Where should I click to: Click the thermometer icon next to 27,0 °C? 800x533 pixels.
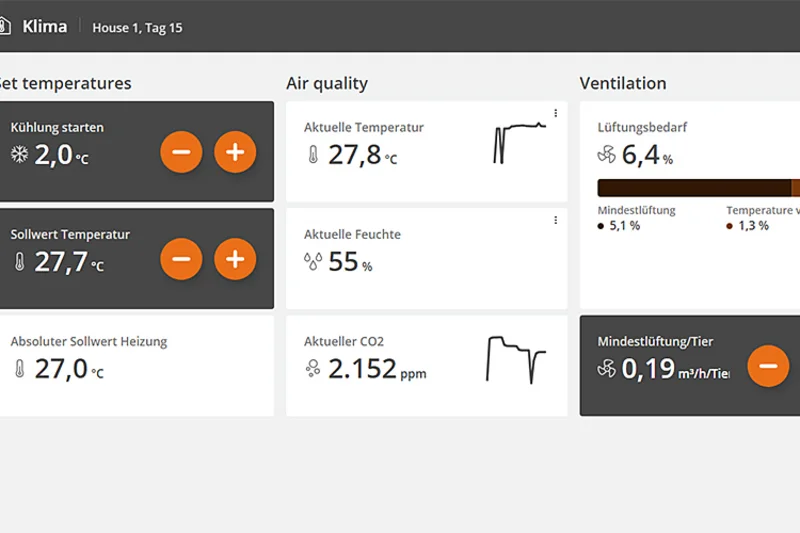click(19, 368)
